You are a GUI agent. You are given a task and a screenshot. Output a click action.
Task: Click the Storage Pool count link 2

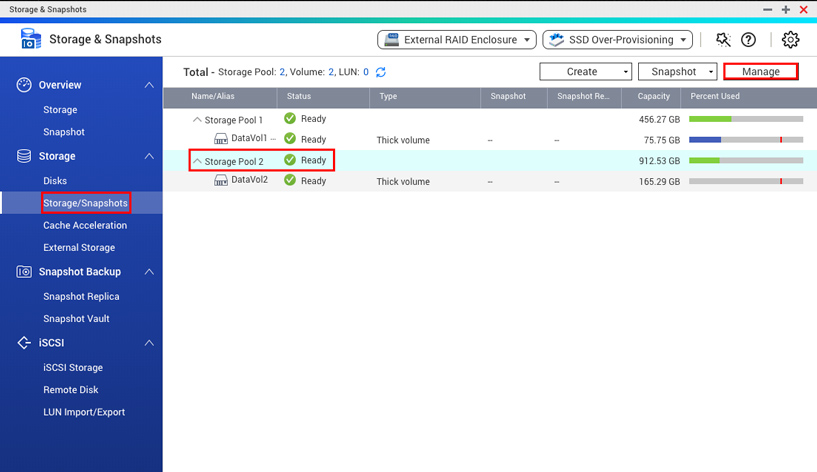click(x=282, y=72)
